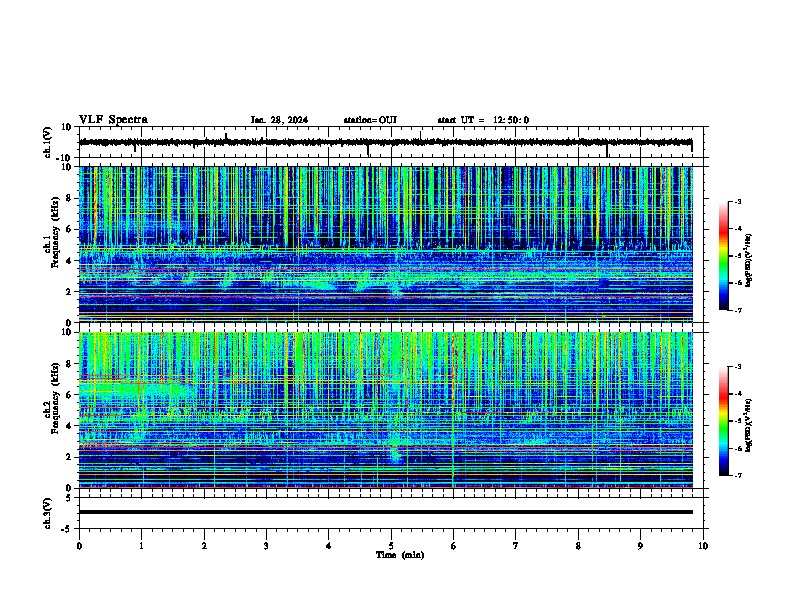Screen dimensions: 792x612
Task: Select the "ch.3(V)" y-axis label
Action: (48, 513)
